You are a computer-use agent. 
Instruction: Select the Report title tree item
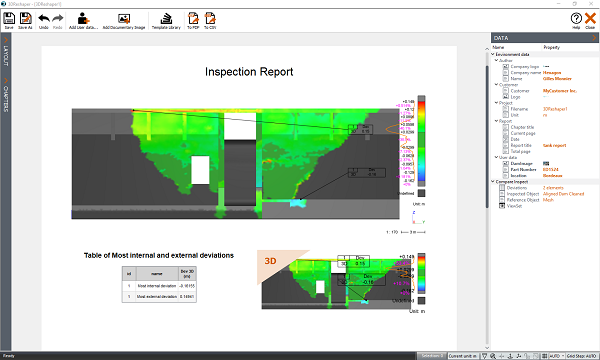click(521, 145)
